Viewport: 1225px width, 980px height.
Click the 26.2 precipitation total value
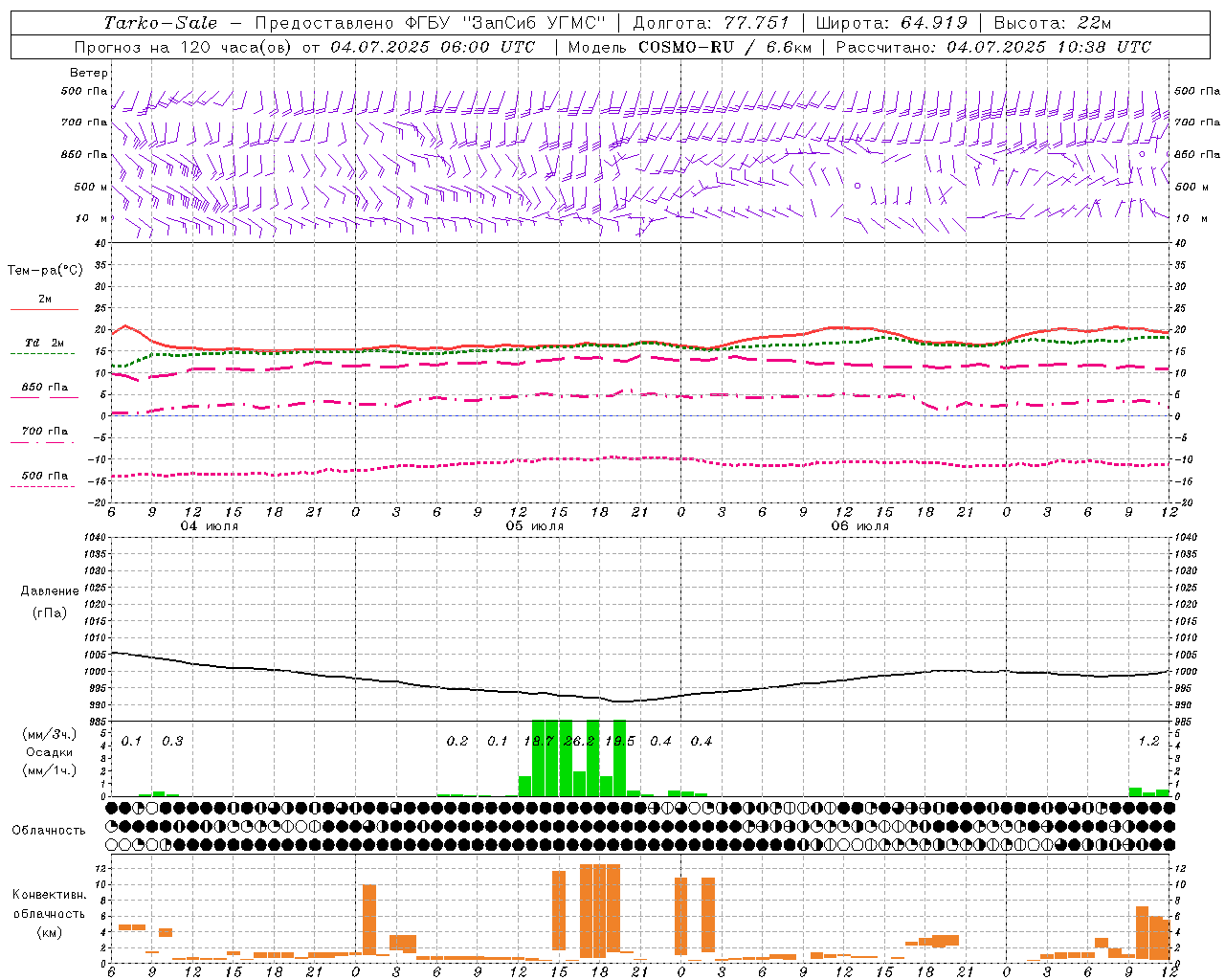pyautogui.click(x=579, y=741)
